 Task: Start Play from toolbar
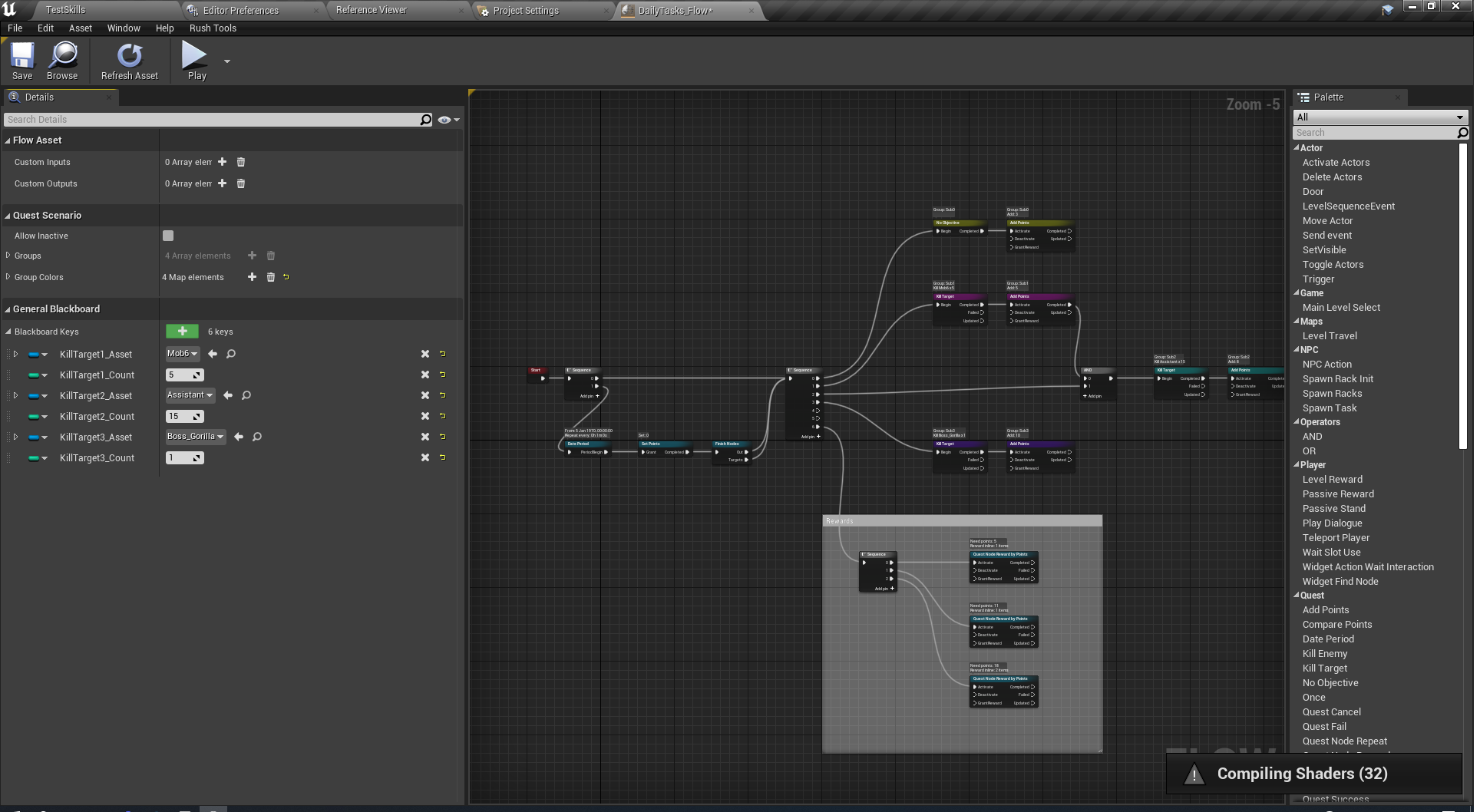click(x=197, y=61)
